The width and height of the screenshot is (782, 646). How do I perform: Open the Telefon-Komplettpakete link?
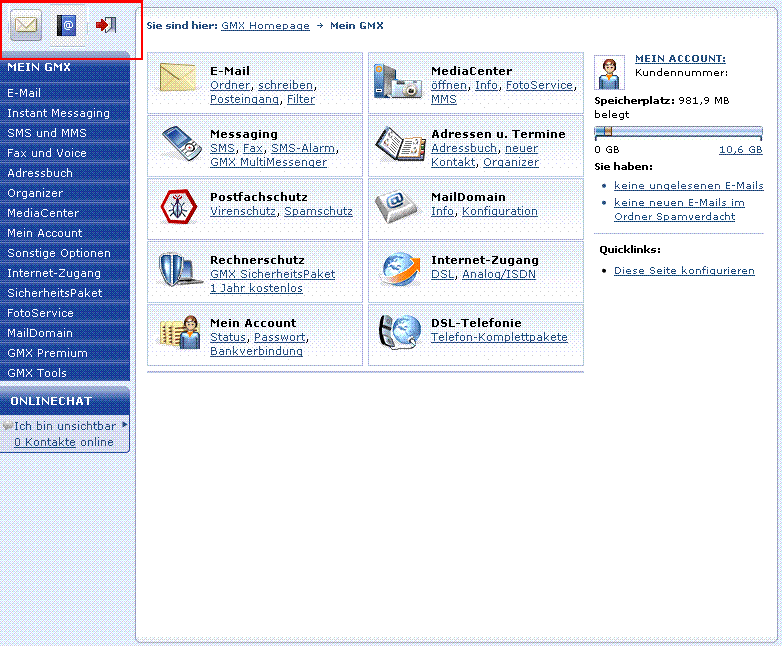[x=499, y=337]
